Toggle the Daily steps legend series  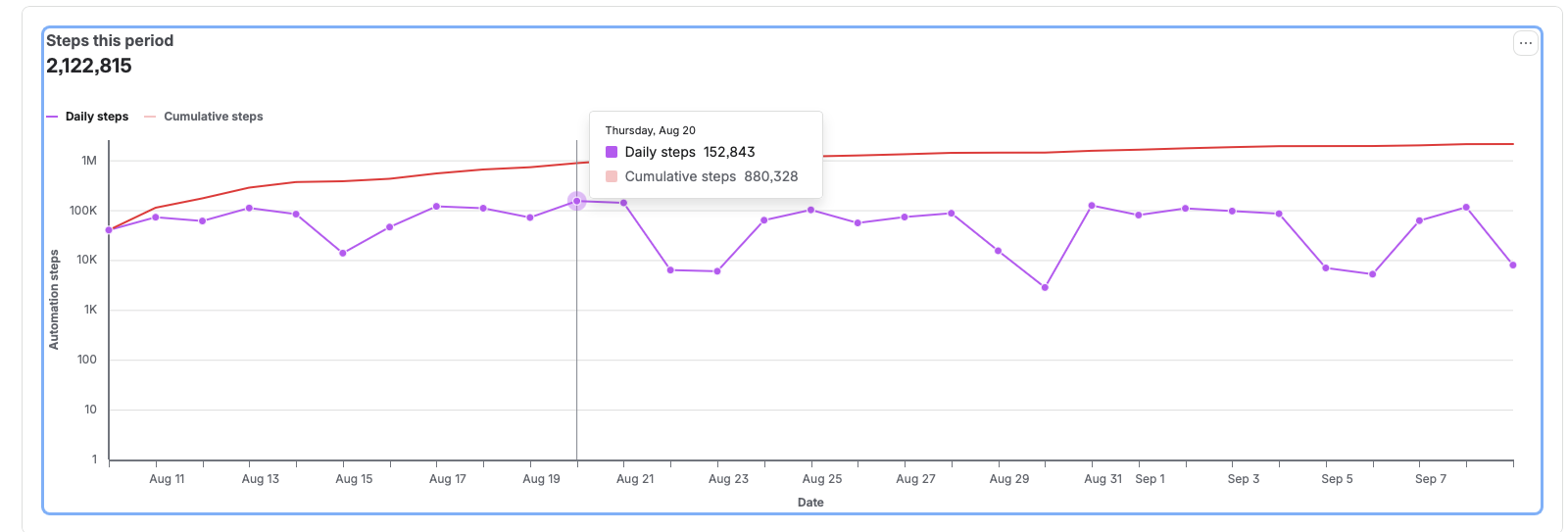point(87,117)
